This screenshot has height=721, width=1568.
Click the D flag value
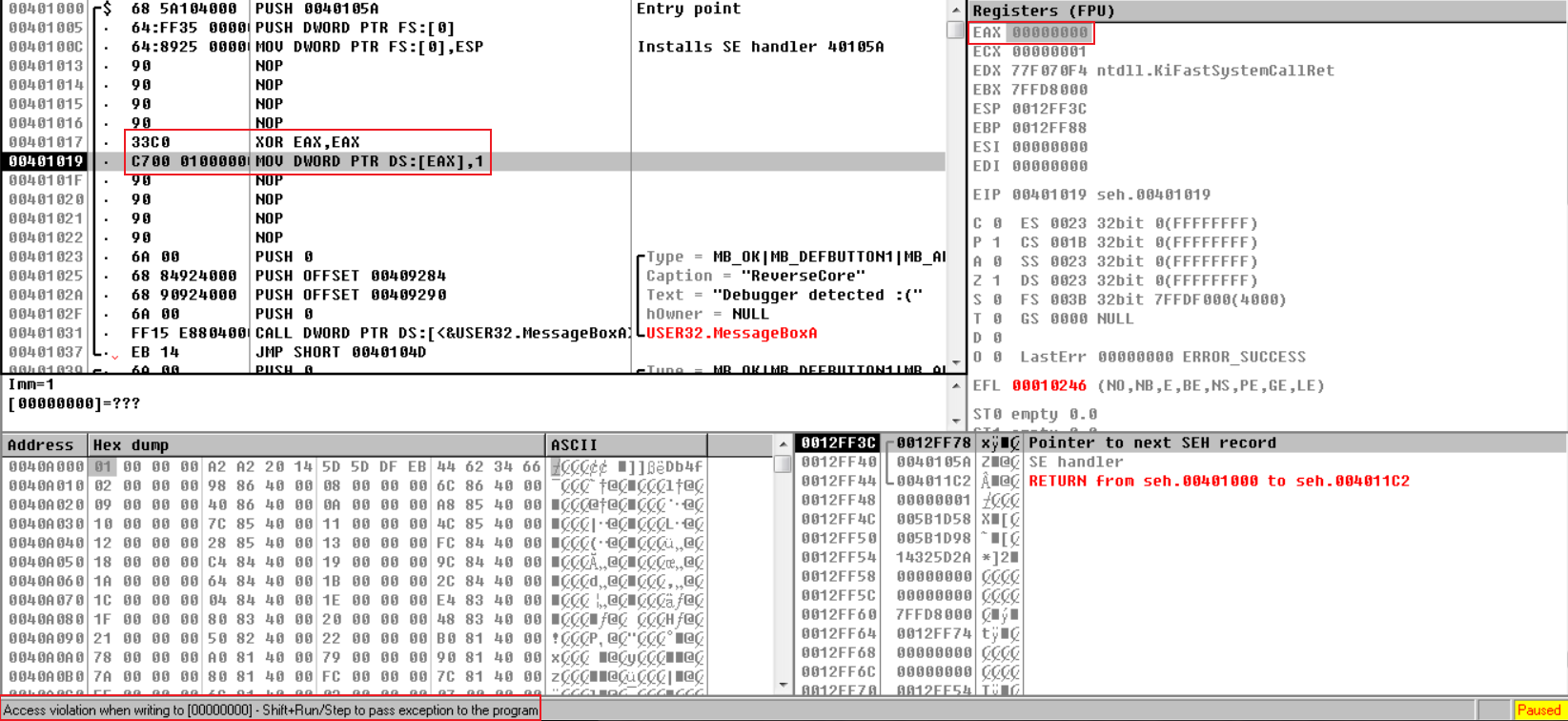[997, 338]
